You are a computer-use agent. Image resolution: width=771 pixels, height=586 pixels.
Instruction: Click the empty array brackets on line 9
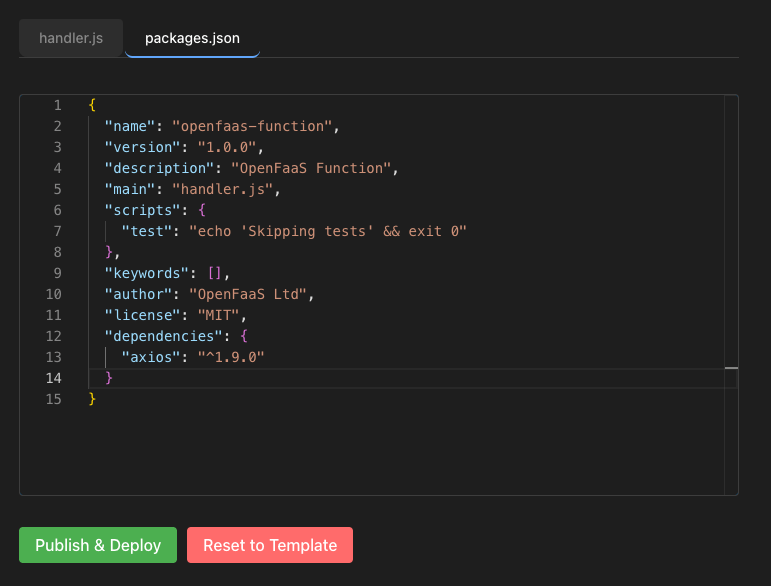click(215, 273)
